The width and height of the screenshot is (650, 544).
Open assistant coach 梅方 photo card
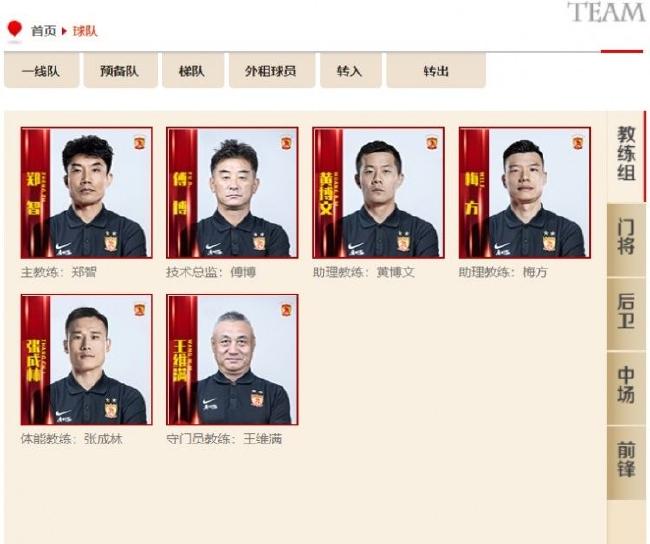click(525, 193)
